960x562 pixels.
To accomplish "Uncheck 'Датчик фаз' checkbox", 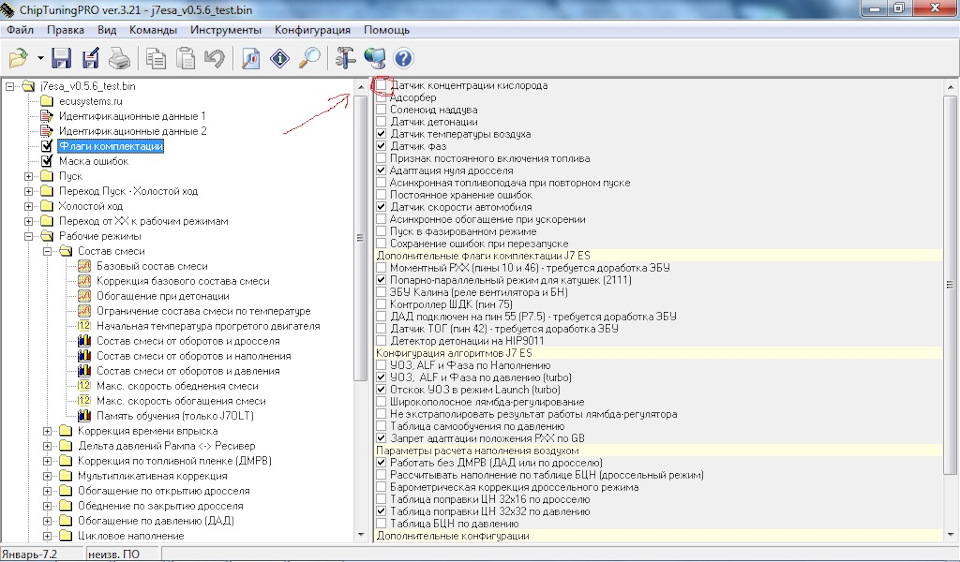I will [x=381, y=146].
